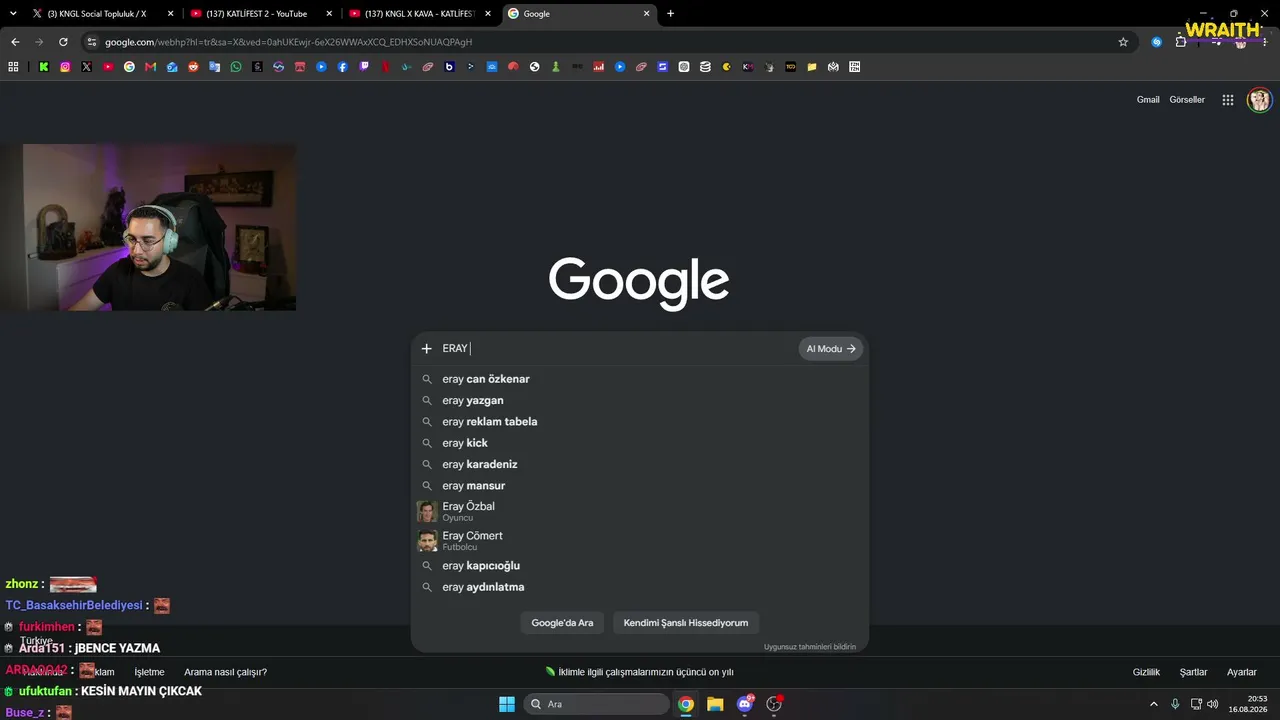
Task: Open the Ayarlar footer menu
Action: 1242,672
